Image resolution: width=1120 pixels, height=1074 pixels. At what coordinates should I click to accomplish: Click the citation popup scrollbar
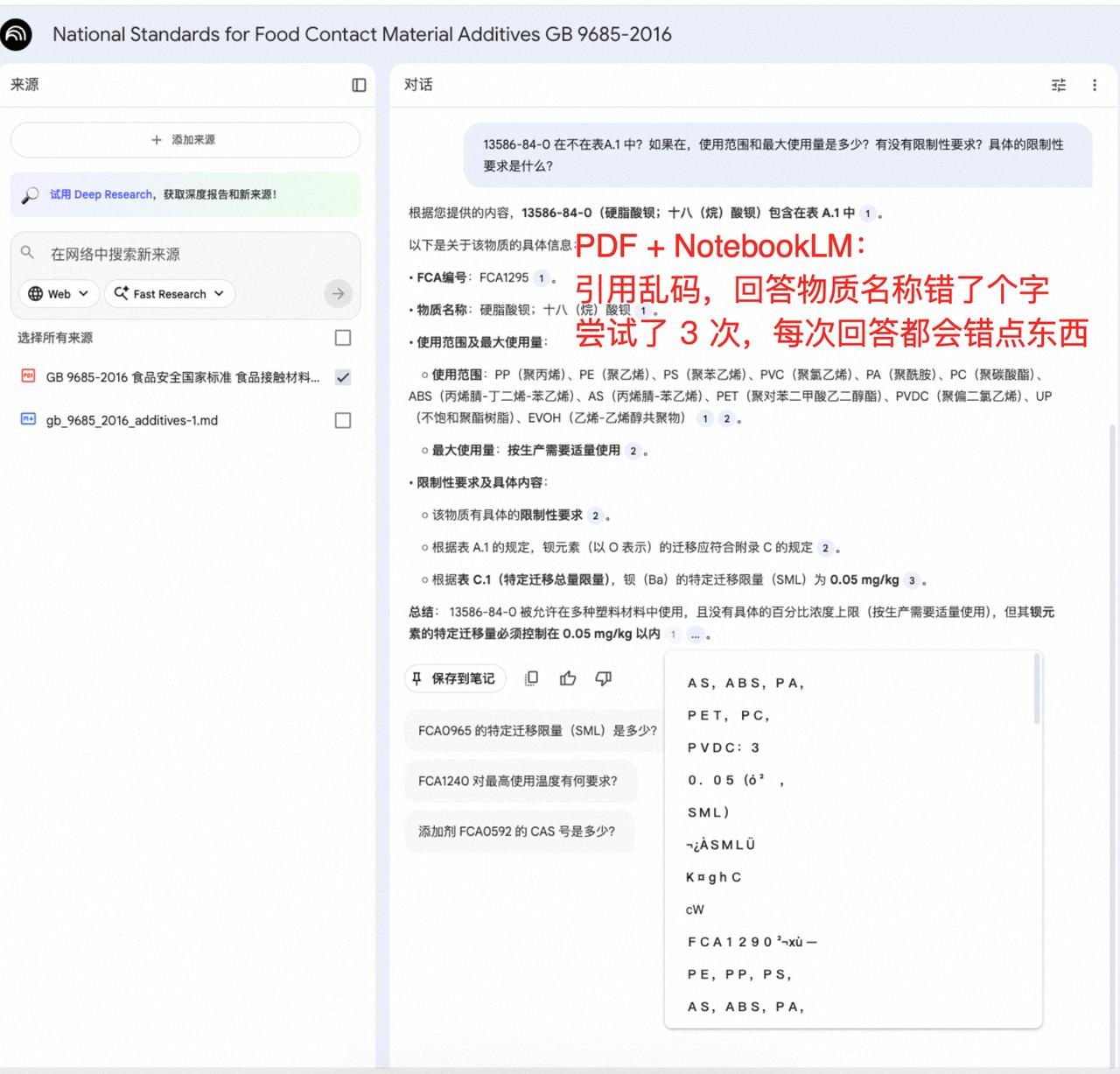(x=1038, y=690)
